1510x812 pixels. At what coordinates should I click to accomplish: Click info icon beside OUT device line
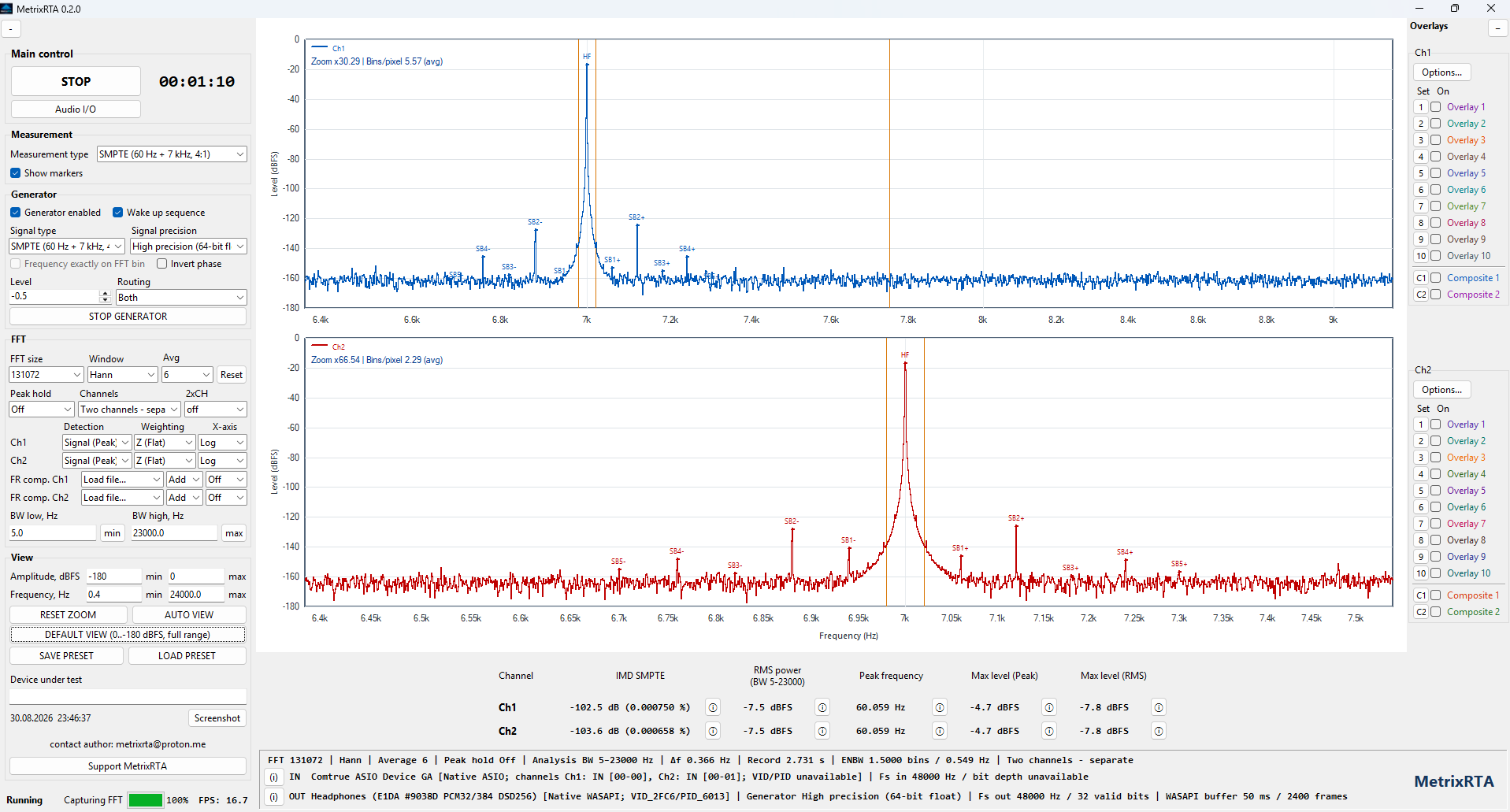point(273,797)
